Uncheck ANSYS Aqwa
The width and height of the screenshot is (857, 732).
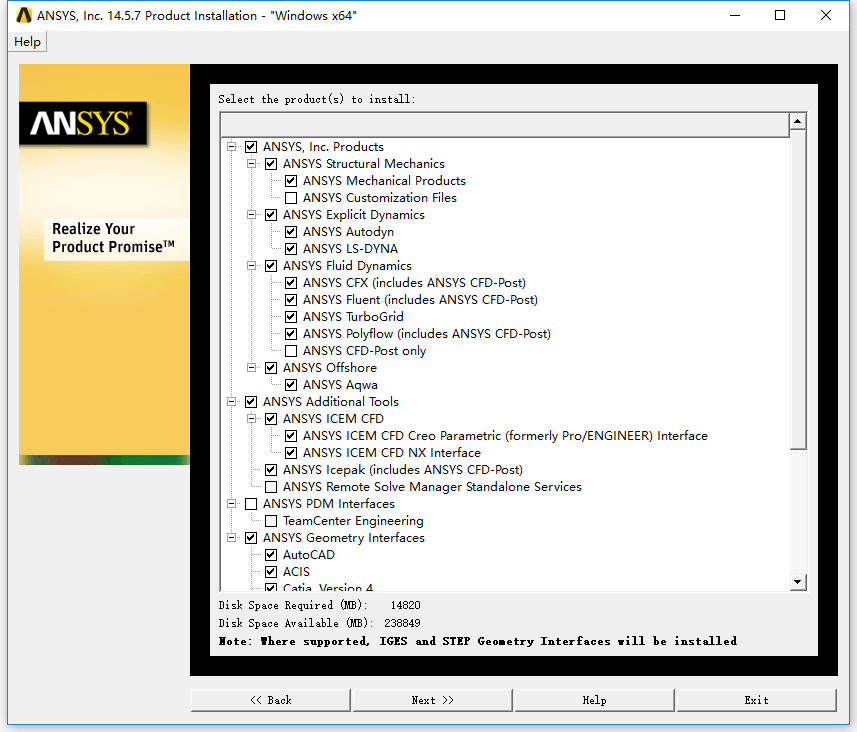(291, 385)
